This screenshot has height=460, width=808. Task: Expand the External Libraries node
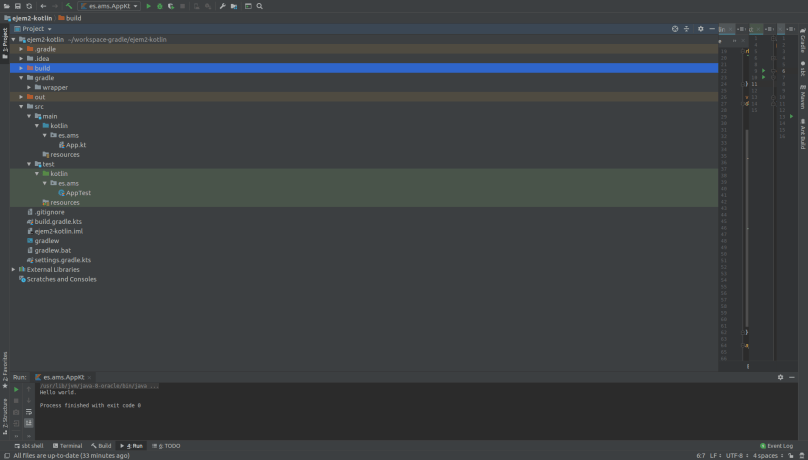tap(14, 270)
